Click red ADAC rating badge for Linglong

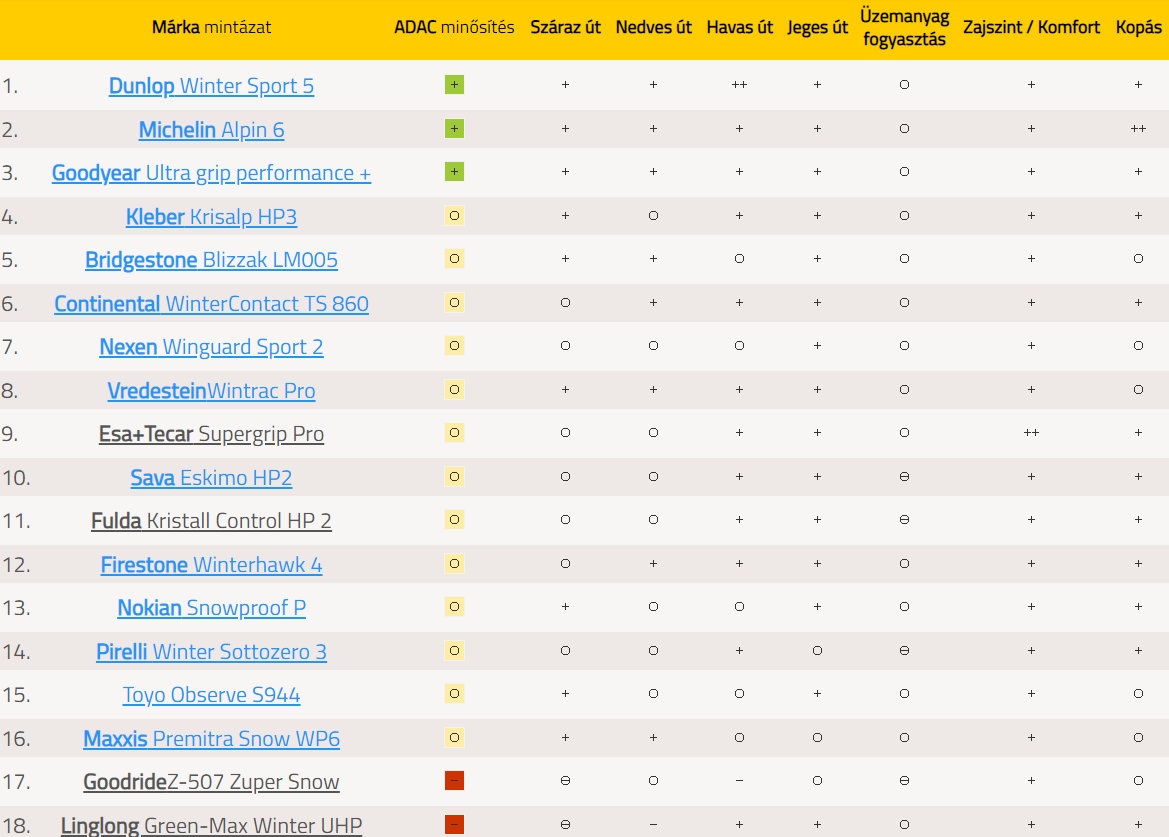pyautogui.click(x=454, y=824)
